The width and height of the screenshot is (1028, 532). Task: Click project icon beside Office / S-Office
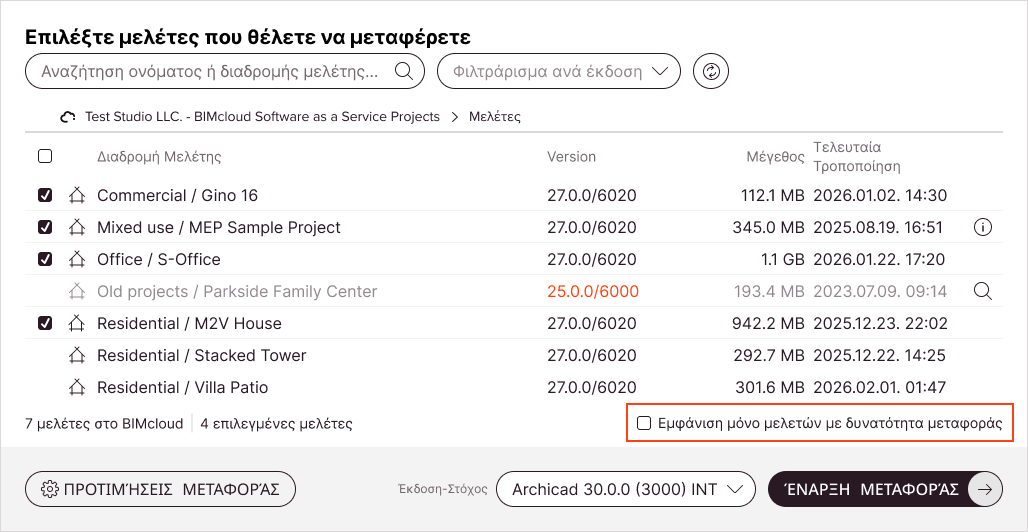coord(77,259)
